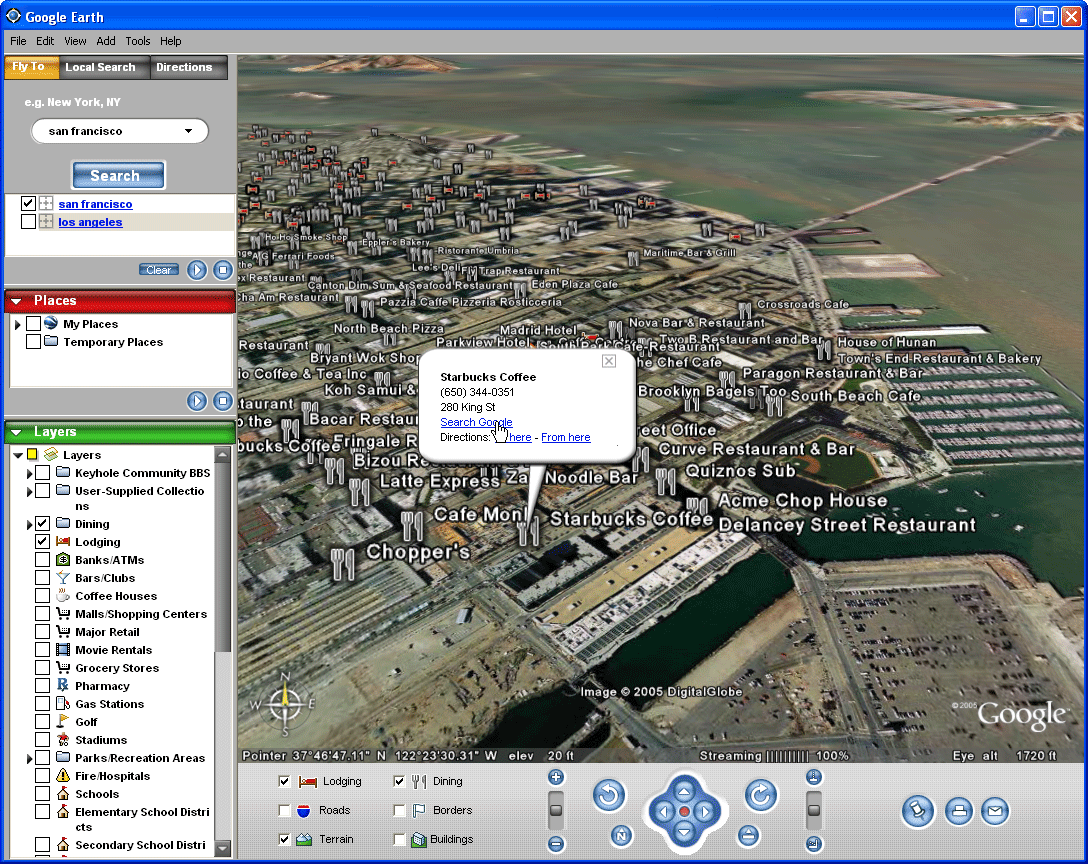1088x864 pixels.
Task: Open the Tools menu
Action: (x=138, y=41)
